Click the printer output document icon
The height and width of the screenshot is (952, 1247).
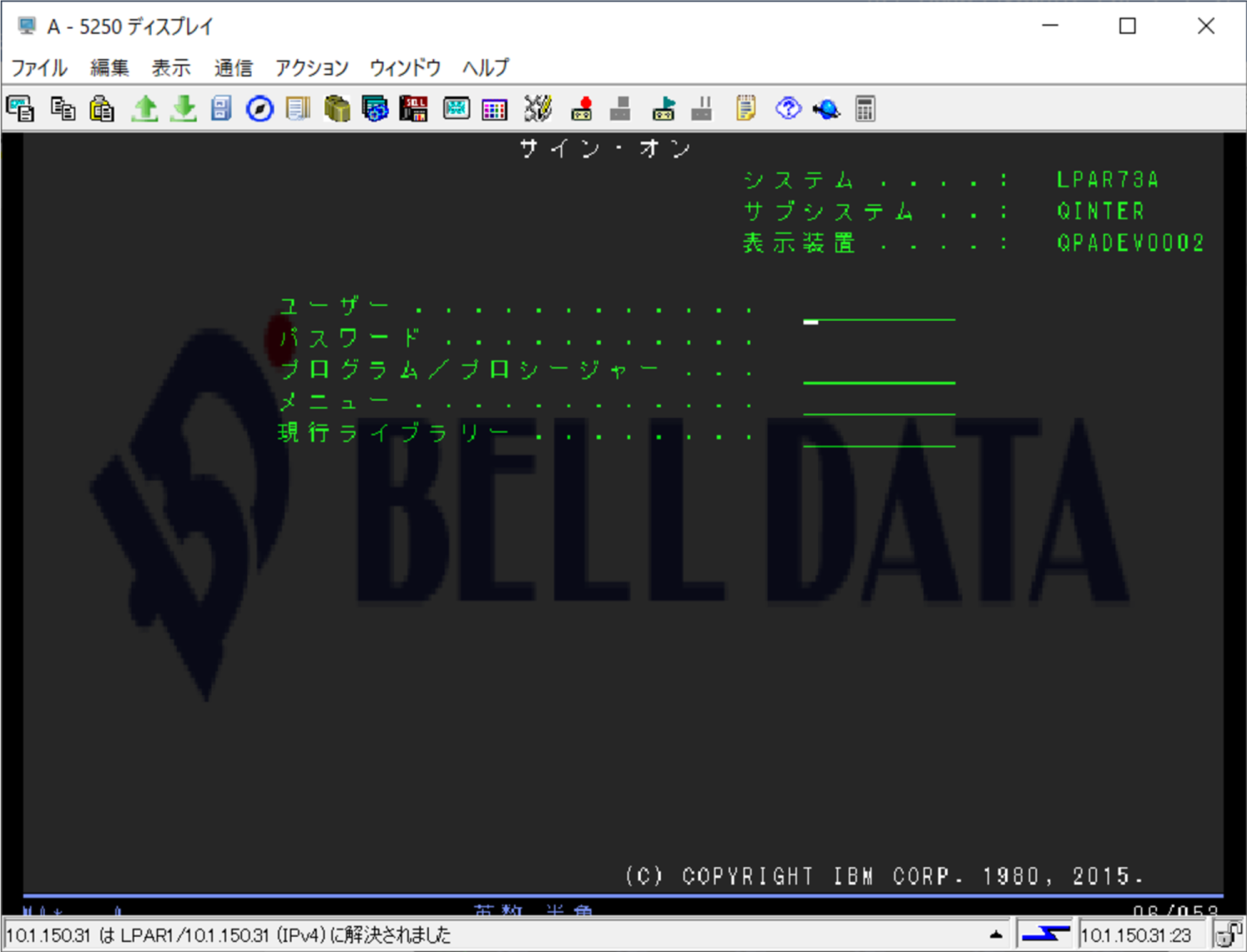(298, 109)
